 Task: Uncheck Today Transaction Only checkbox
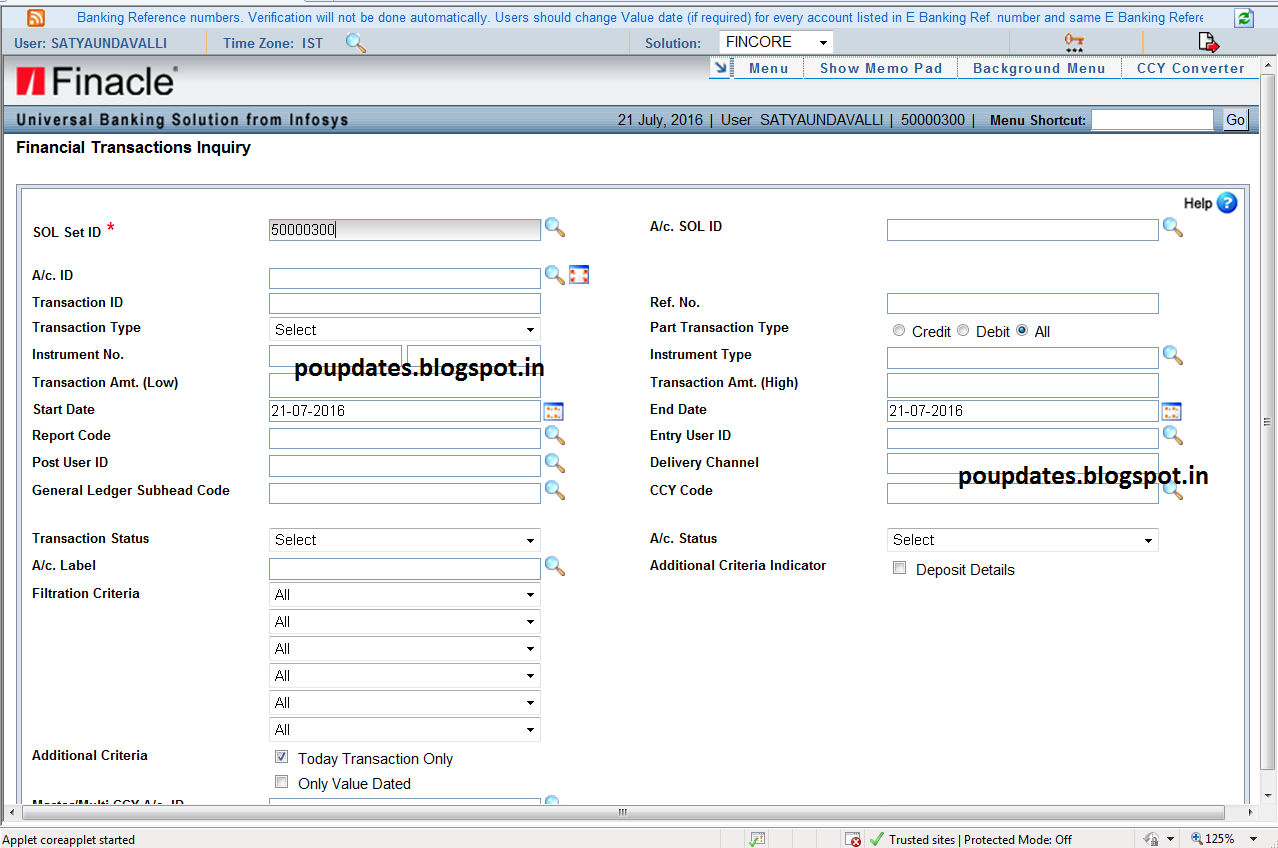282,757
